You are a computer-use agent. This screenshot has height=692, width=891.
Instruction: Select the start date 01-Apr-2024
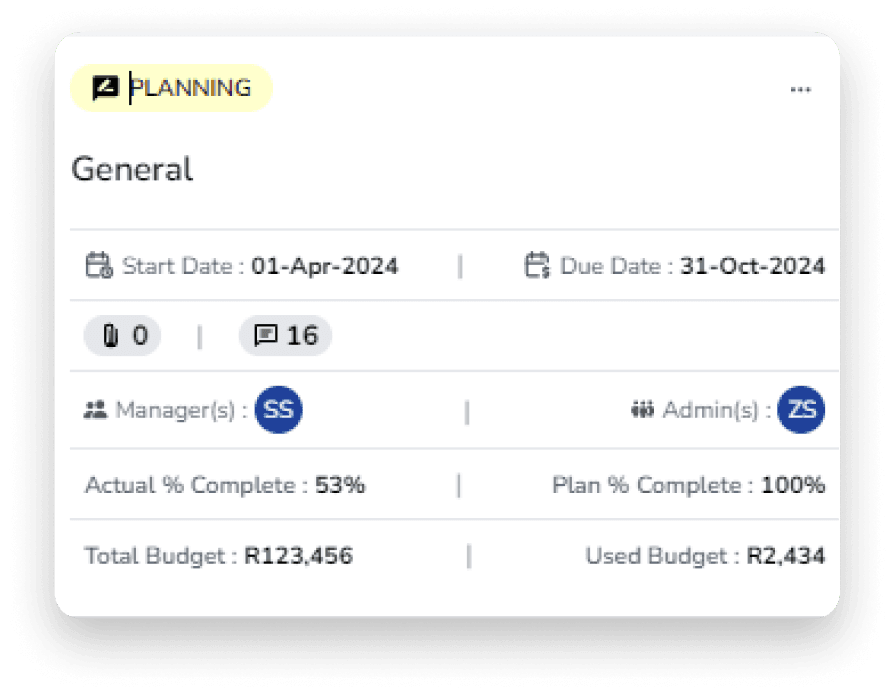(x=325, y=266)
